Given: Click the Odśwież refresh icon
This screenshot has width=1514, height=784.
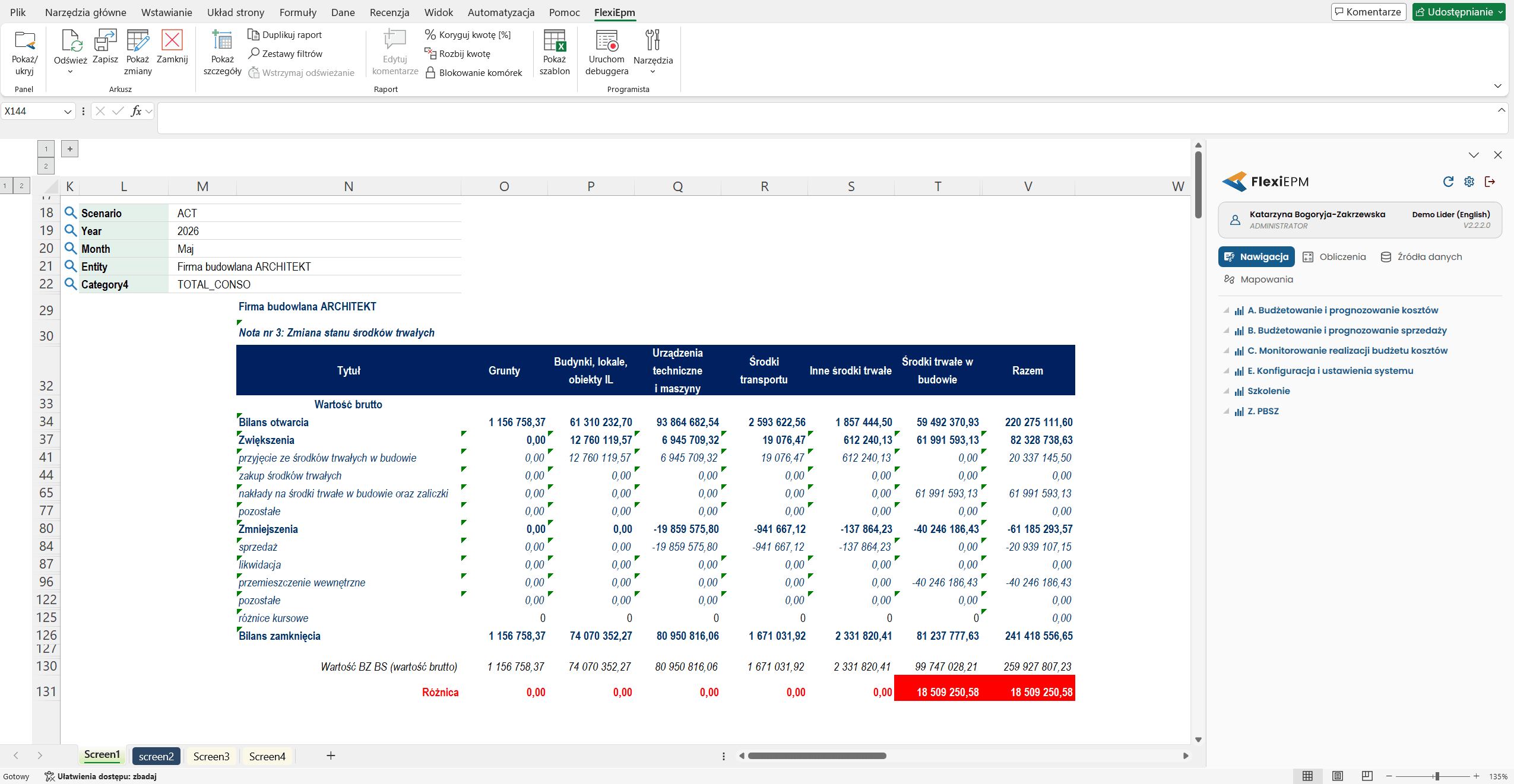Looking at the screenshot, I should coord(71,40).
